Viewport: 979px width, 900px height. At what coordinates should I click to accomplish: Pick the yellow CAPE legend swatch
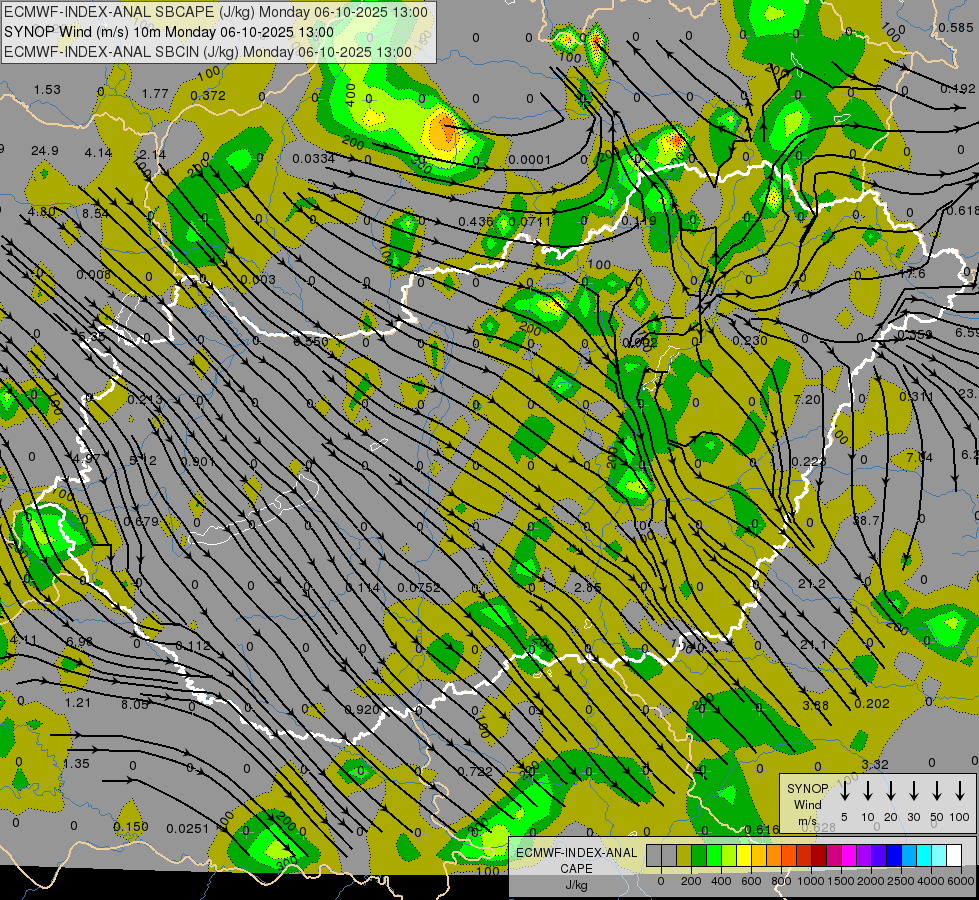[x=744, y=856]
